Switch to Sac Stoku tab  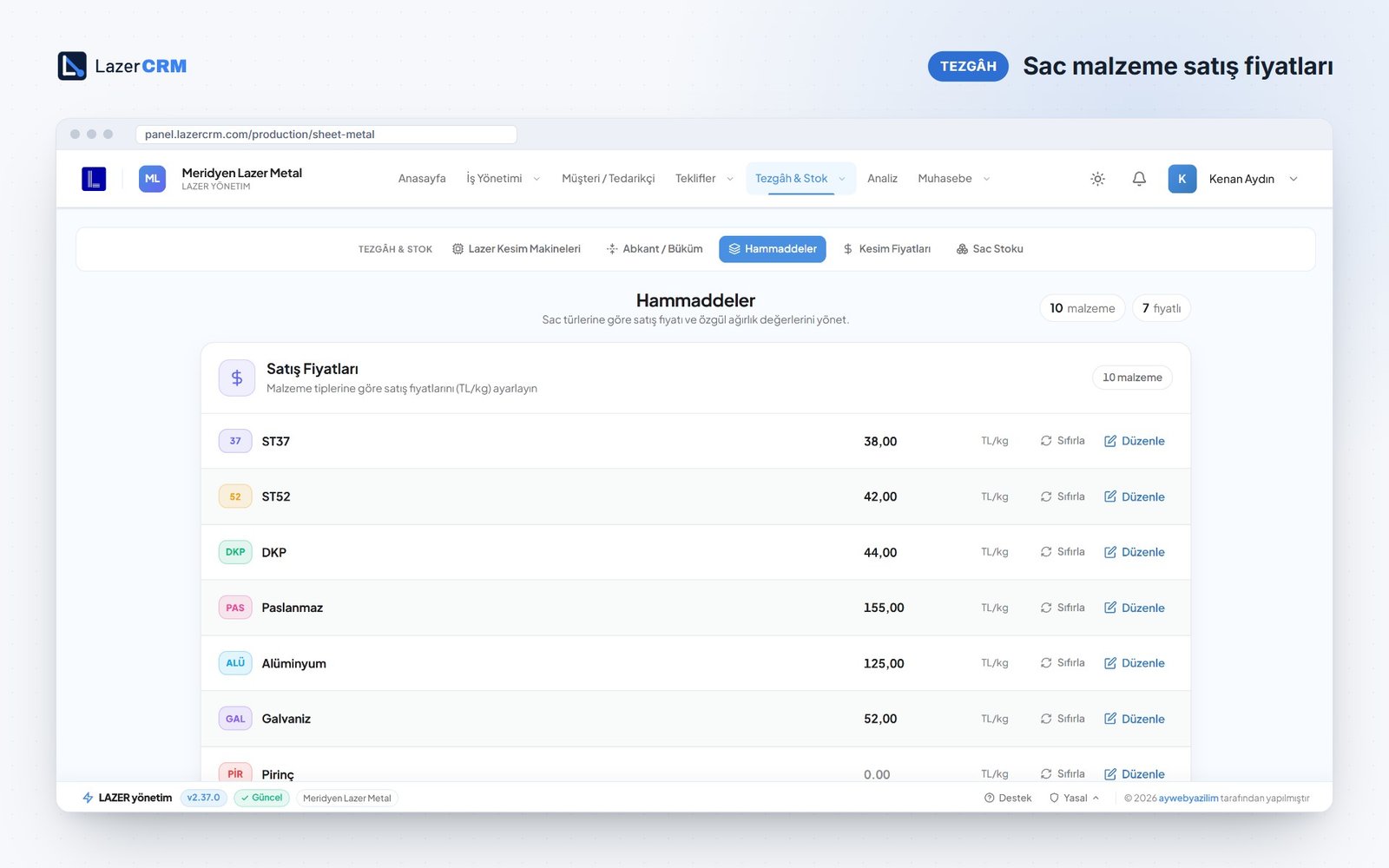[990, 249]
